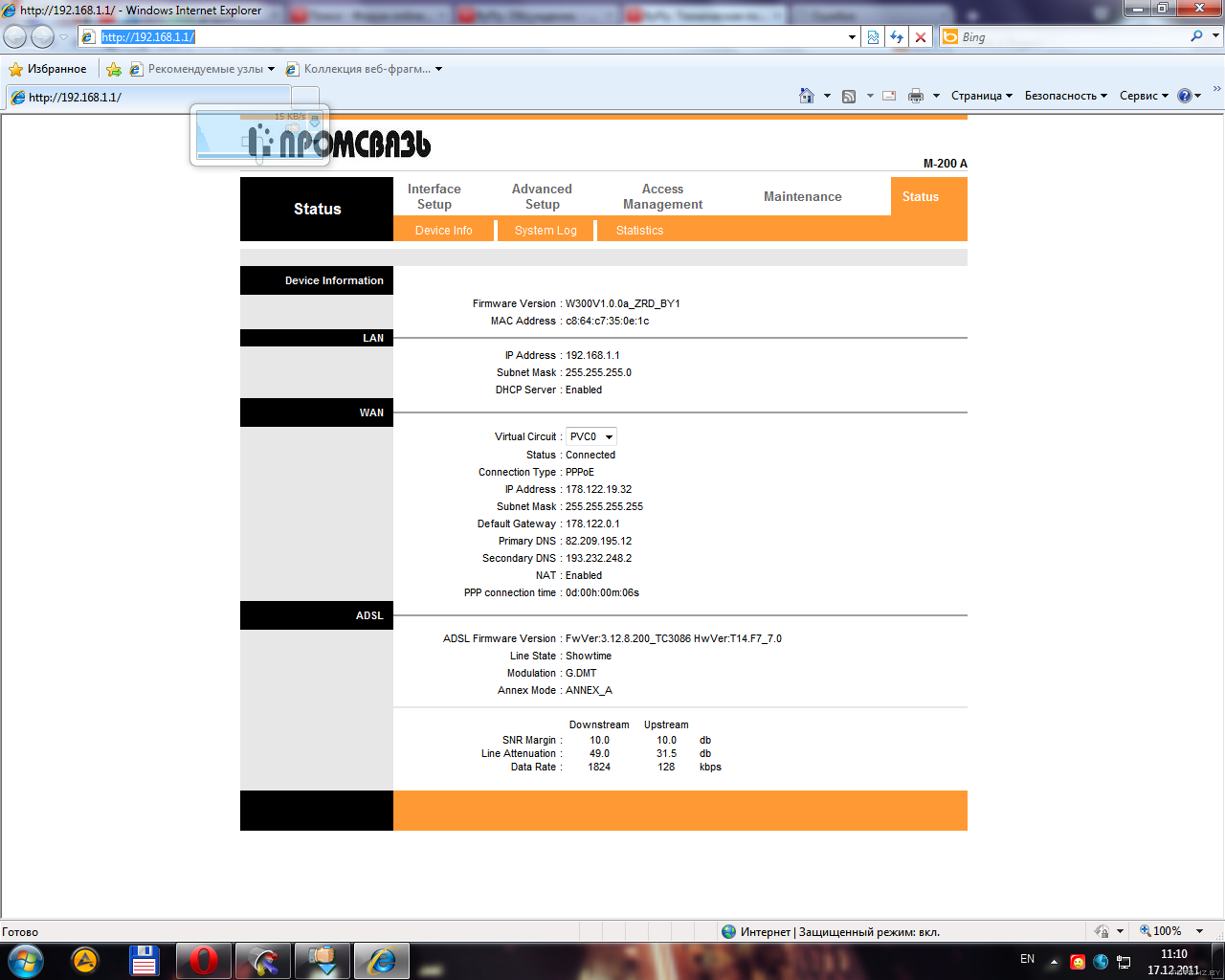Open Избранное favorites star button
Screen dimensions: 1225x980
[x=47, y=69]
